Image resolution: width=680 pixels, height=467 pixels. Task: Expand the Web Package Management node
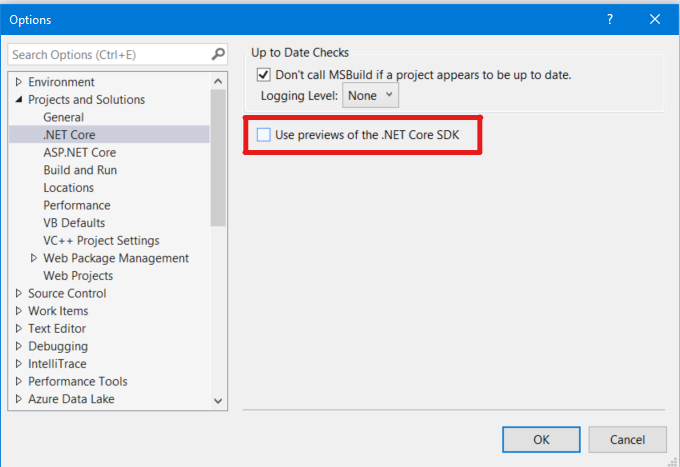click(34, 258)
